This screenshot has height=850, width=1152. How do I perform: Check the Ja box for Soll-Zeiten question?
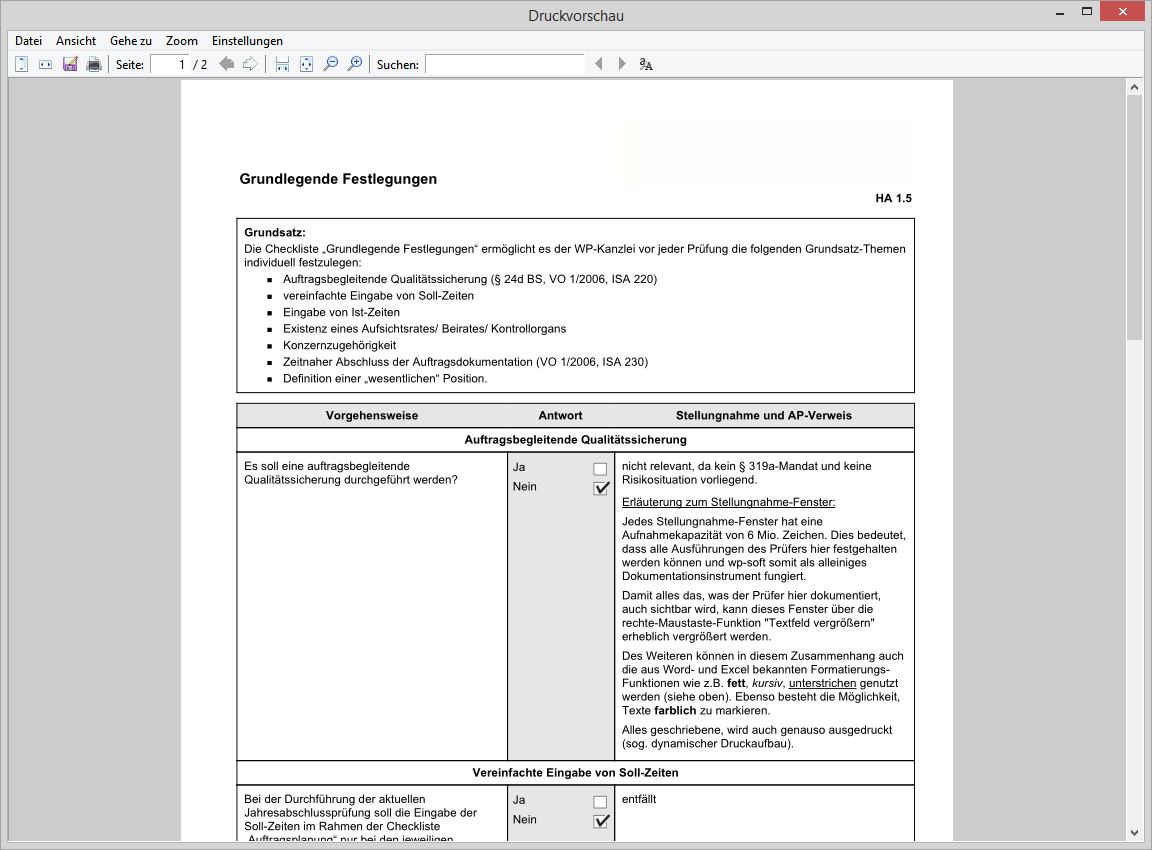600,802
